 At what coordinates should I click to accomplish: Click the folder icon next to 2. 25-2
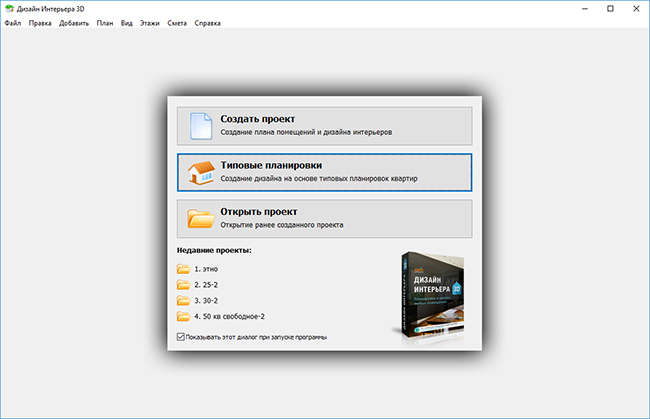[x=183, y=285]
